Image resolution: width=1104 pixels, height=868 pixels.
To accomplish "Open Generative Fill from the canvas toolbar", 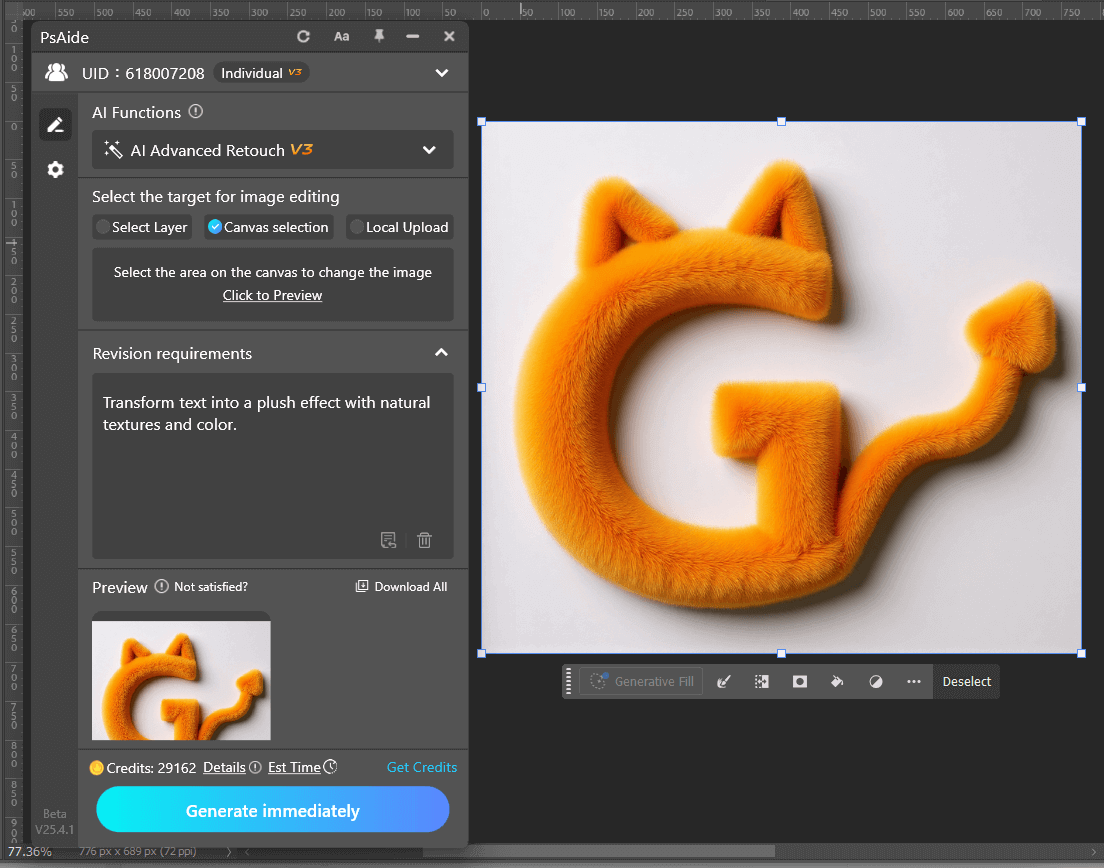I will click(640, 681).
